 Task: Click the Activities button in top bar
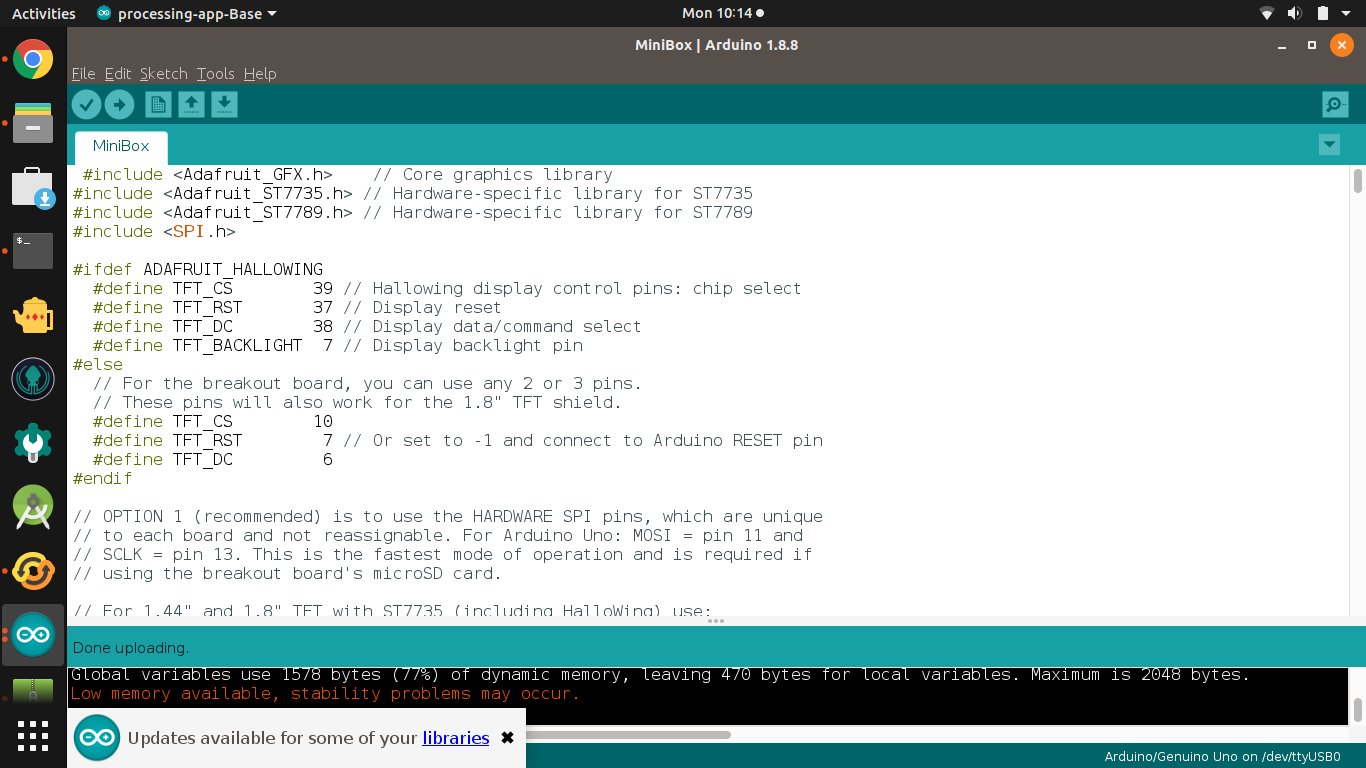click(44, 13)
